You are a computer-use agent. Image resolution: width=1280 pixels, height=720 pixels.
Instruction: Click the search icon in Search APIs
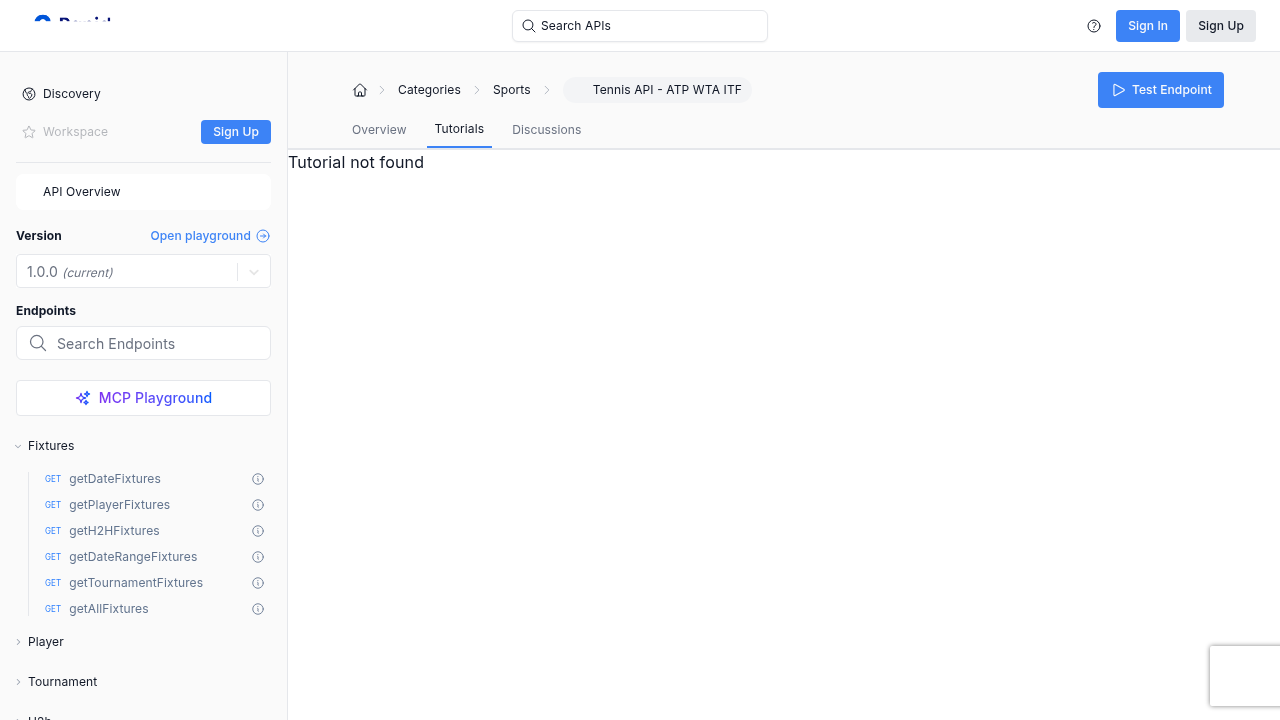click(x=529, y=26)
